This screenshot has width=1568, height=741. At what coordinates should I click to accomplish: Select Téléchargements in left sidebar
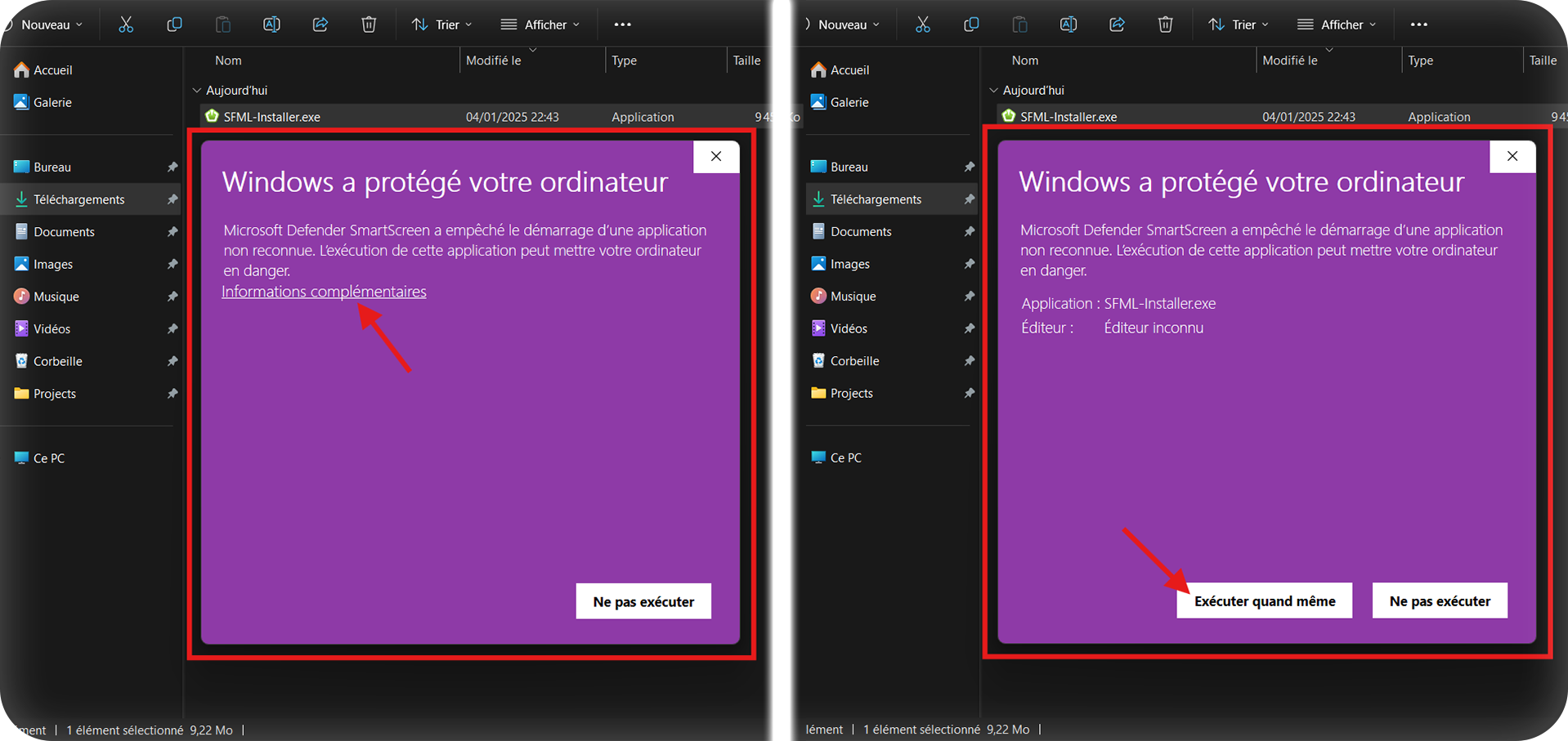tap(90, 199)
